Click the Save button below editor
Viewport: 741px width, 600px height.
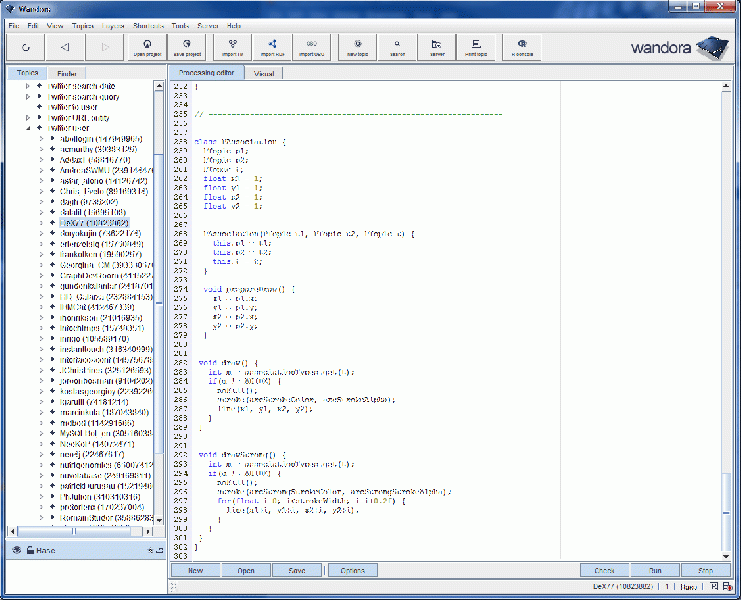297,570
